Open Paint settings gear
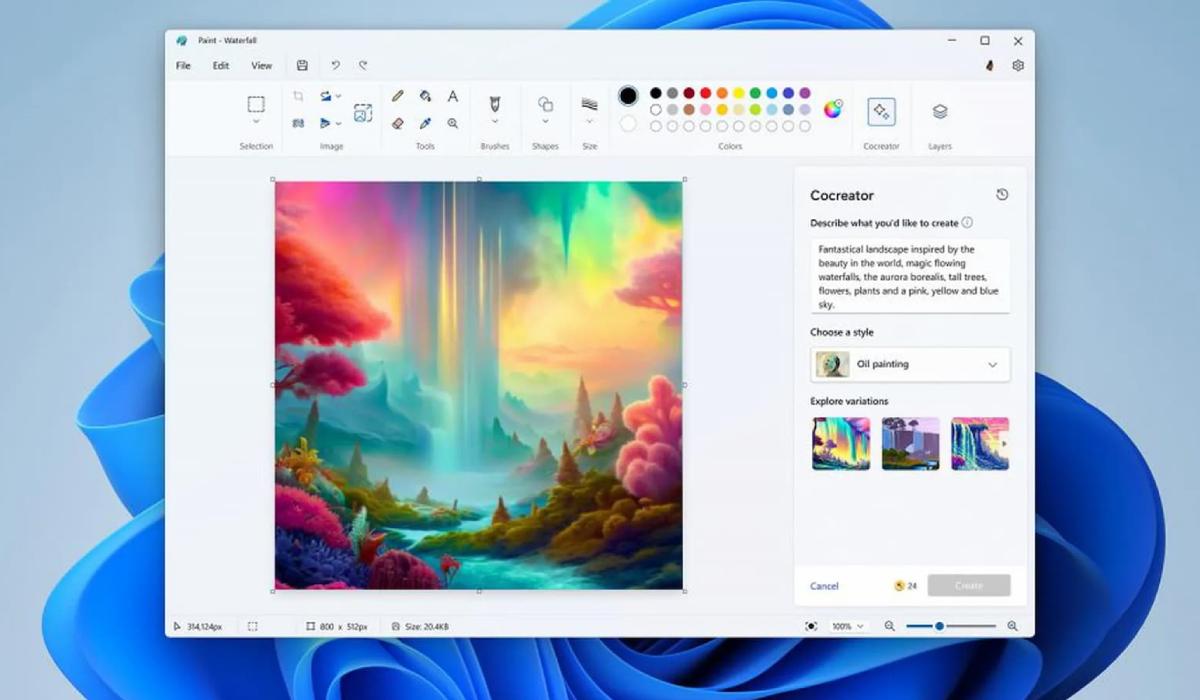Screen dimensions: 1200x700 point(1018,66)
